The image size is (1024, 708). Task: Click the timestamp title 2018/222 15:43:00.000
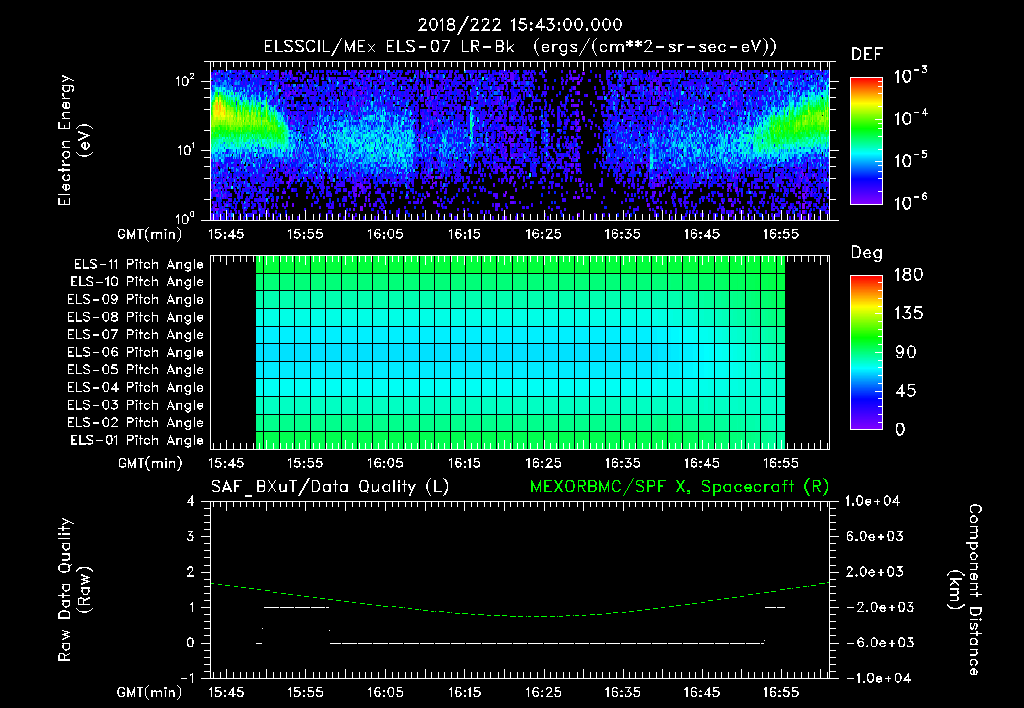[x=520, y=25]
